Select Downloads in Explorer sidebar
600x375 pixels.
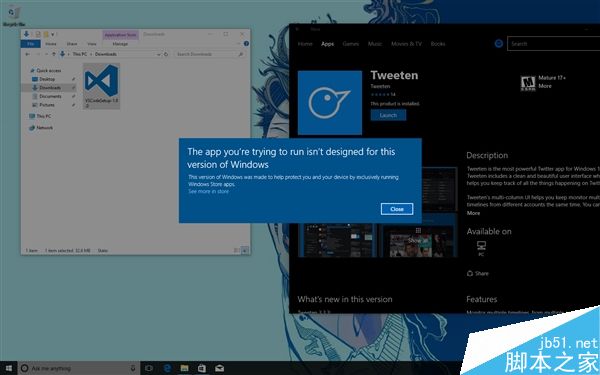(x=50, y=88)
